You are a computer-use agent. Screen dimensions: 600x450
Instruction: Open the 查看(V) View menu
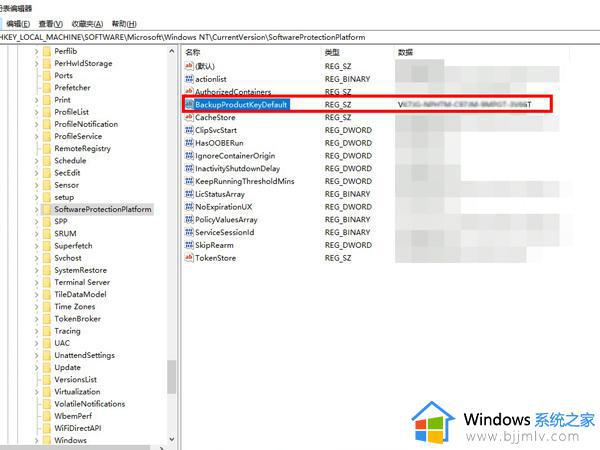pyautogui.click(x=51, y=24)
